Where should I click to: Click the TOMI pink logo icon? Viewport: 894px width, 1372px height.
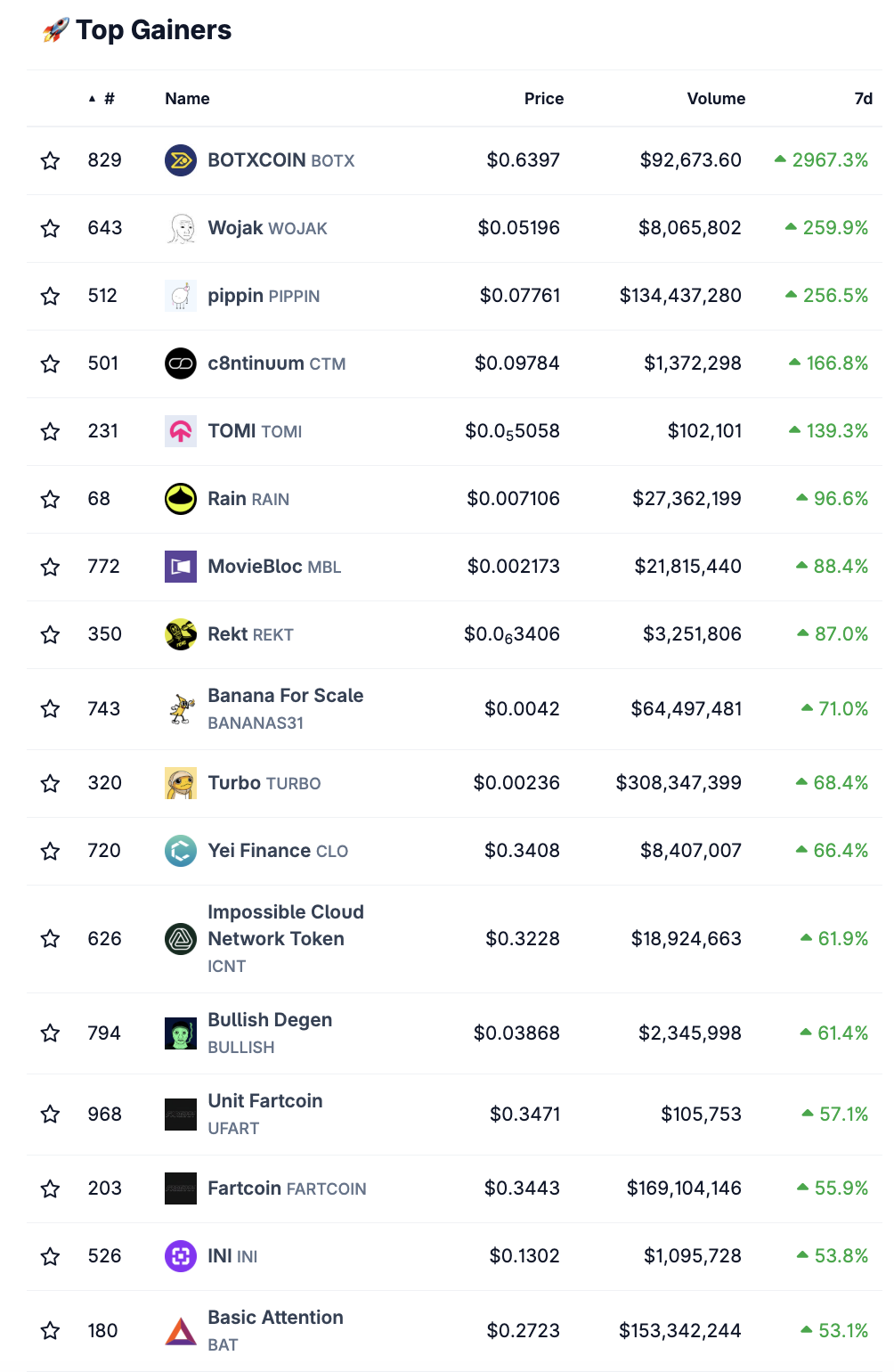click(x=181, y=431)
